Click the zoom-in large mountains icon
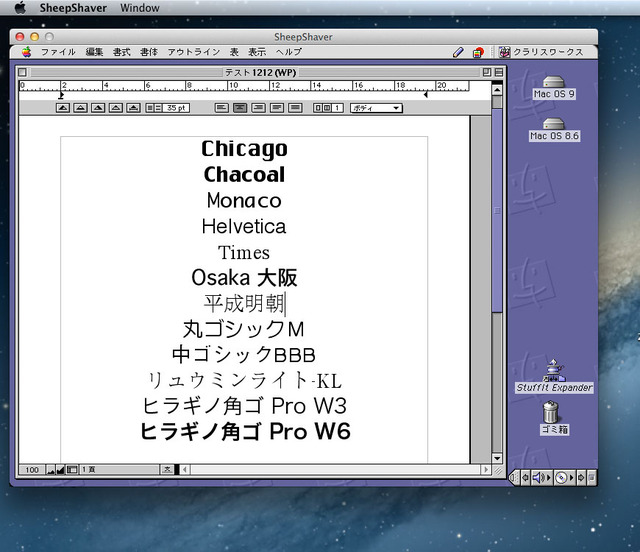Viewport: 640px width, 552px height. (x=60, y=470)
